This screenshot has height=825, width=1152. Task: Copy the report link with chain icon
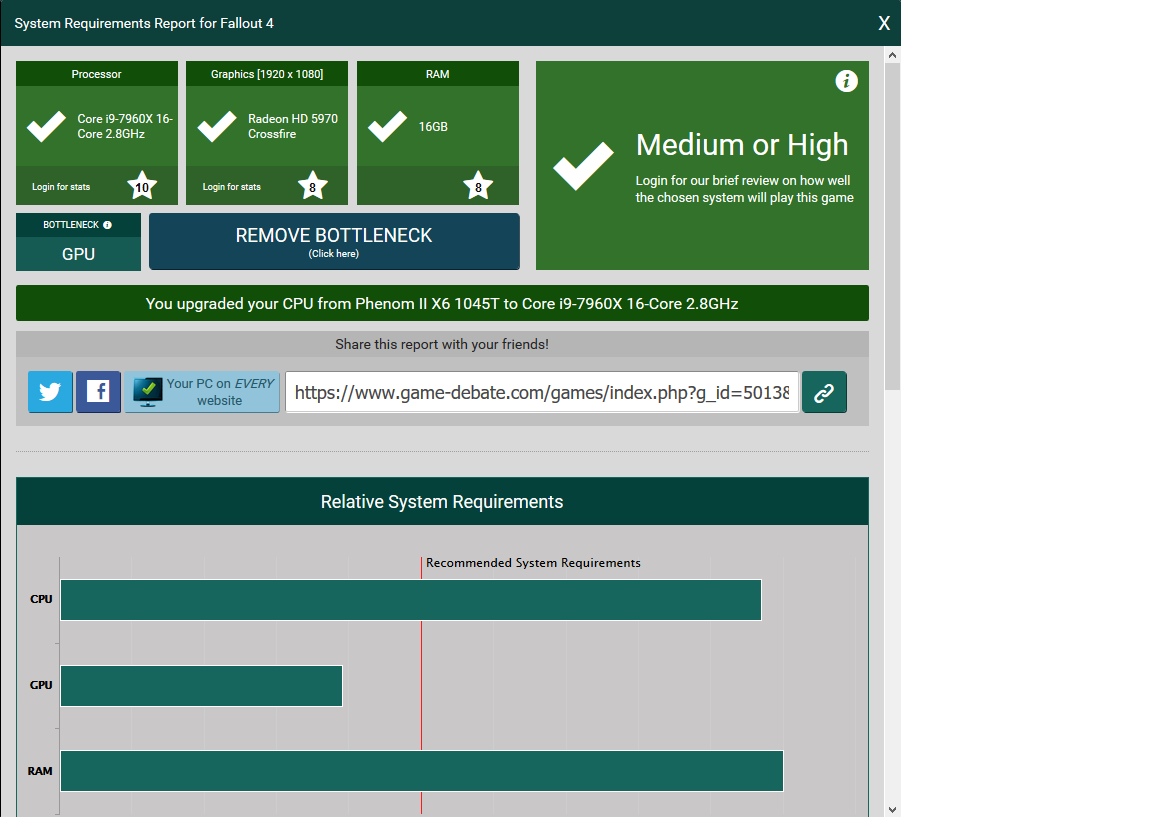[x=824, y=392]
